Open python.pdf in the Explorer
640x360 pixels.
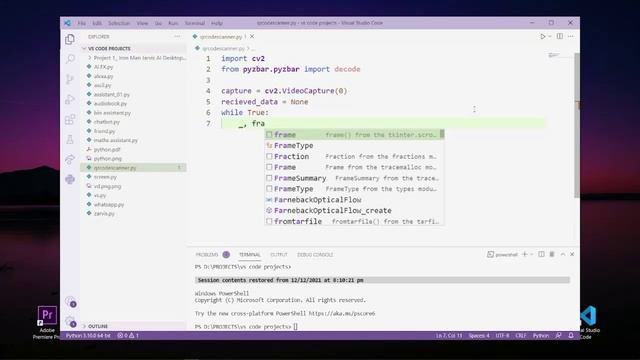click(107, 149)
